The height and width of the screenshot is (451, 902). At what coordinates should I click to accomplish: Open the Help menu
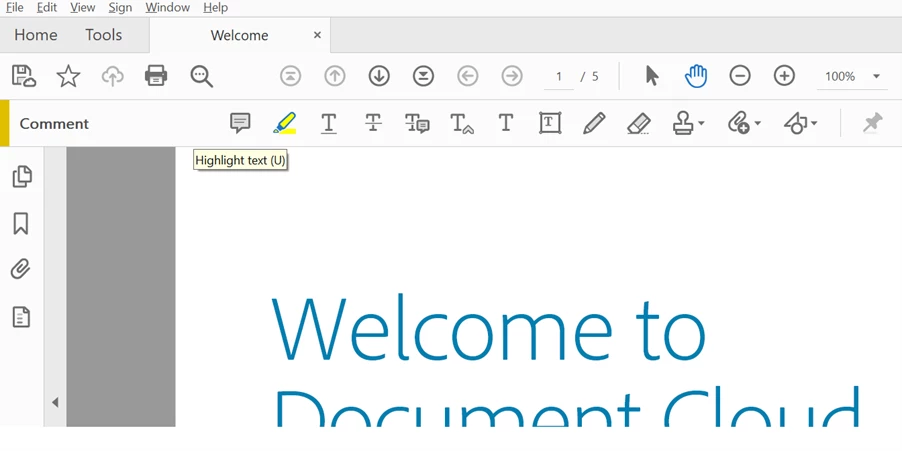[x=216, y=7]
